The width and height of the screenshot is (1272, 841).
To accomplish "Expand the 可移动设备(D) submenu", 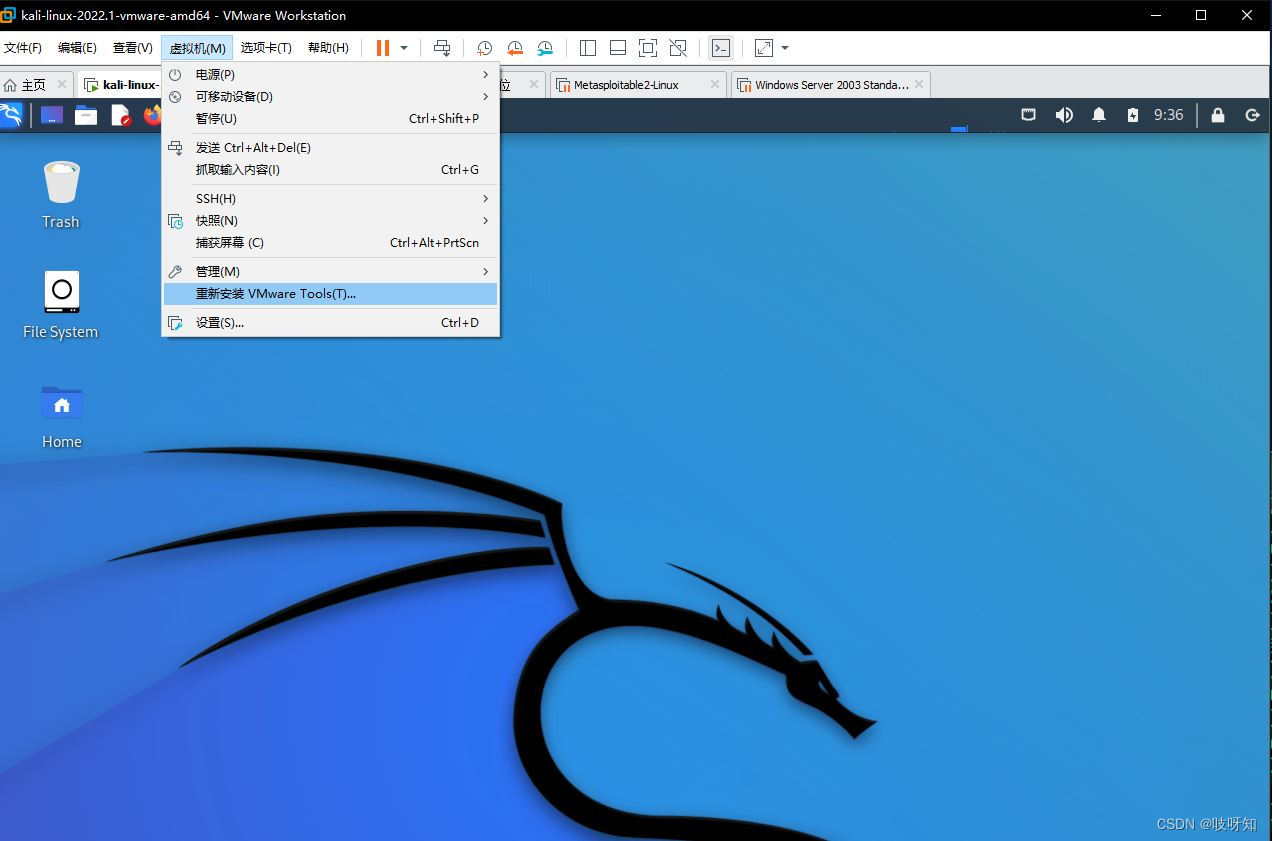I will click(x=330, y=97).
